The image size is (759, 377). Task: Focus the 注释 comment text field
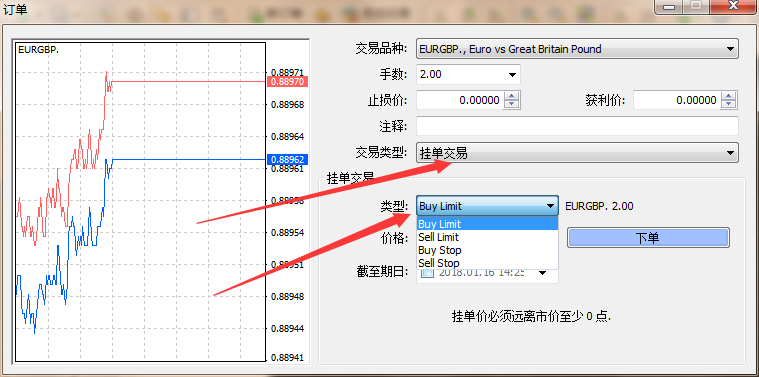click(x=577, y=126)
